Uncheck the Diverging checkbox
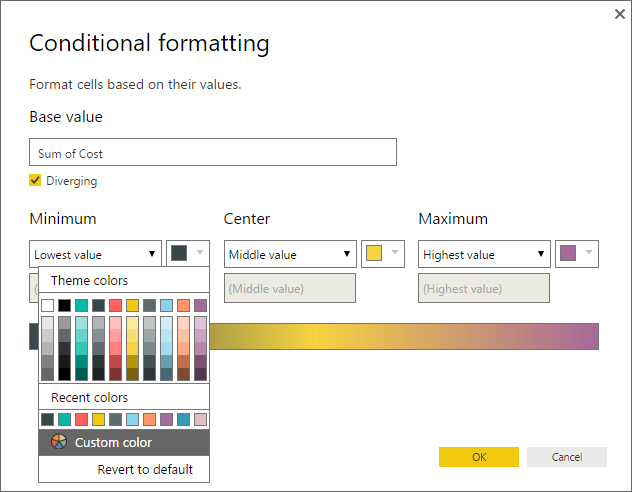 [x=36, y=181]
